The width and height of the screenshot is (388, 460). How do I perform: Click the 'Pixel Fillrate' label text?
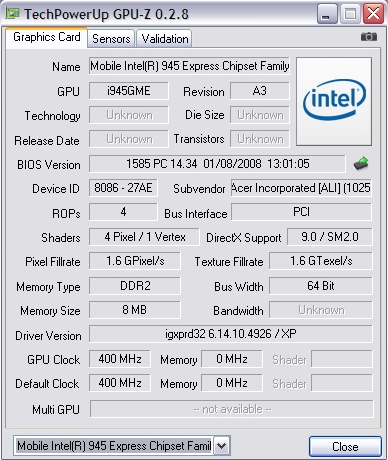[53, 262]
